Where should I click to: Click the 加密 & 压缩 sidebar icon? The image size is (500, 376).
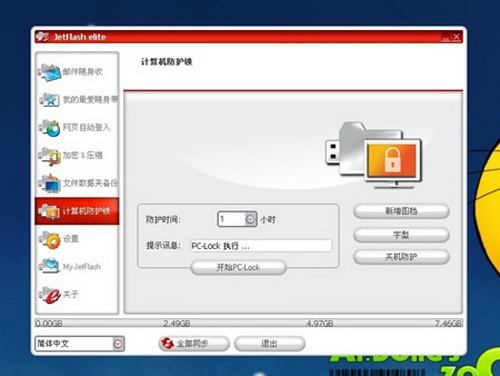click(49, 156)
